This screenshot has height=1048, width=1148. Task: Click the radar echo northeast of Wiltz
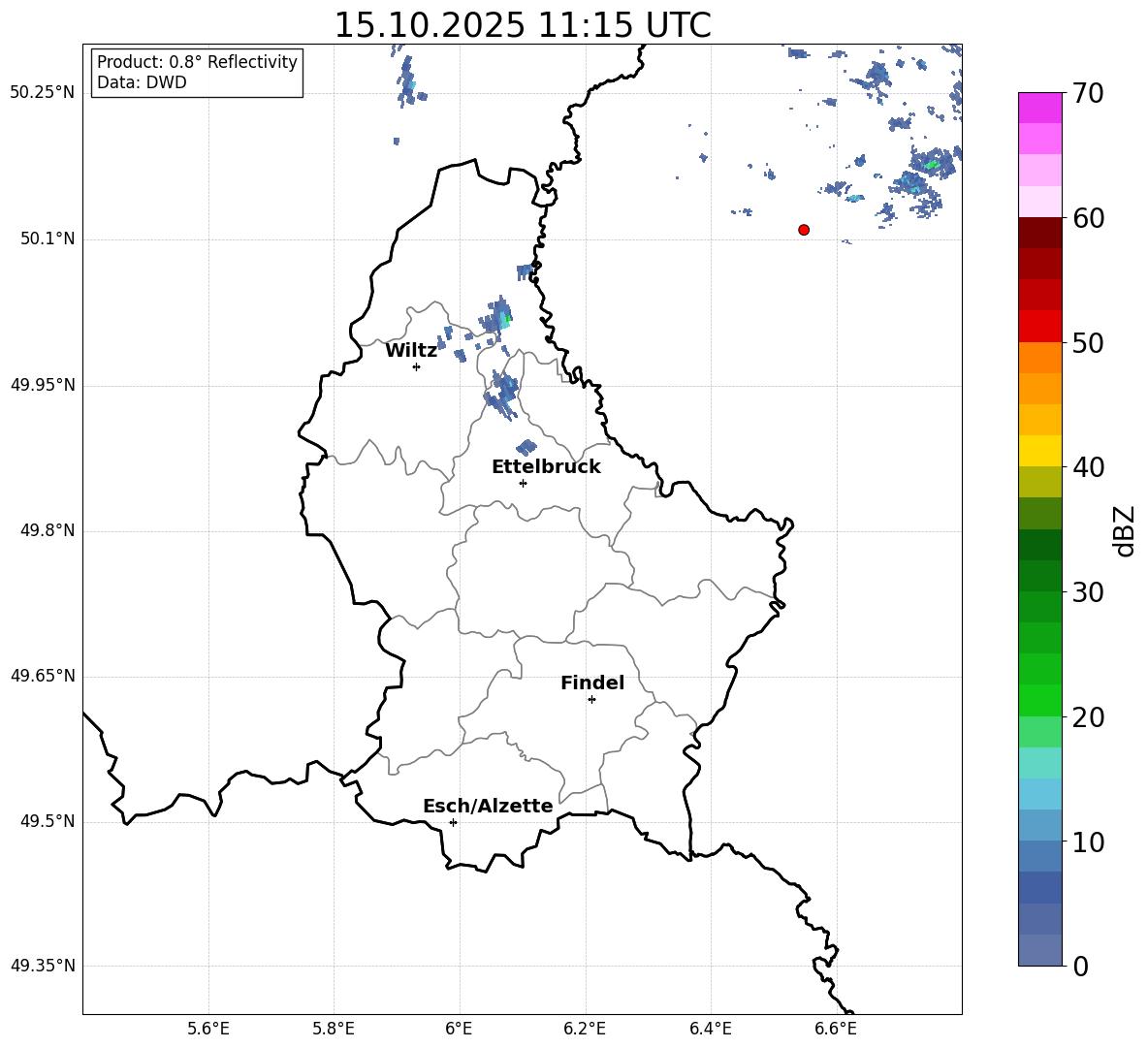click(496, 317)
